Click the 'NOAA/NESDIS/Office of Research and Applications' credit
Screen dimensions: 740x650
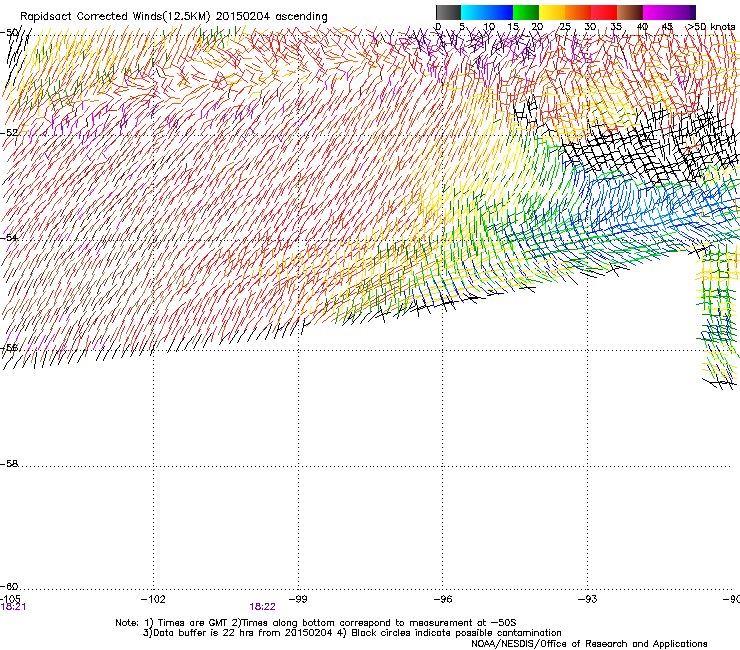click(x=589, y=644)
